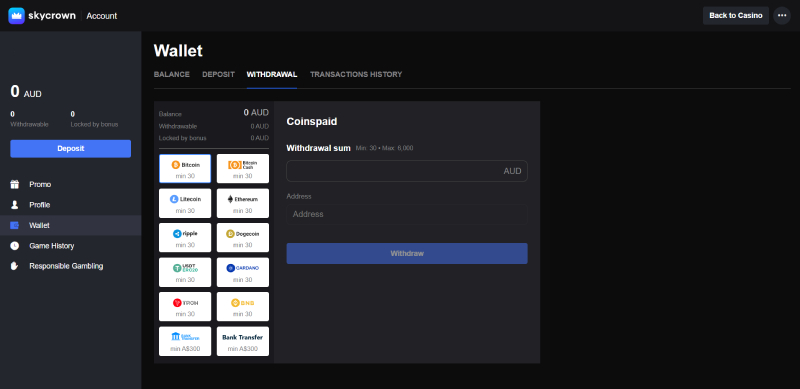Choose Dogecoin withdrawal tile

pos(243,237)
